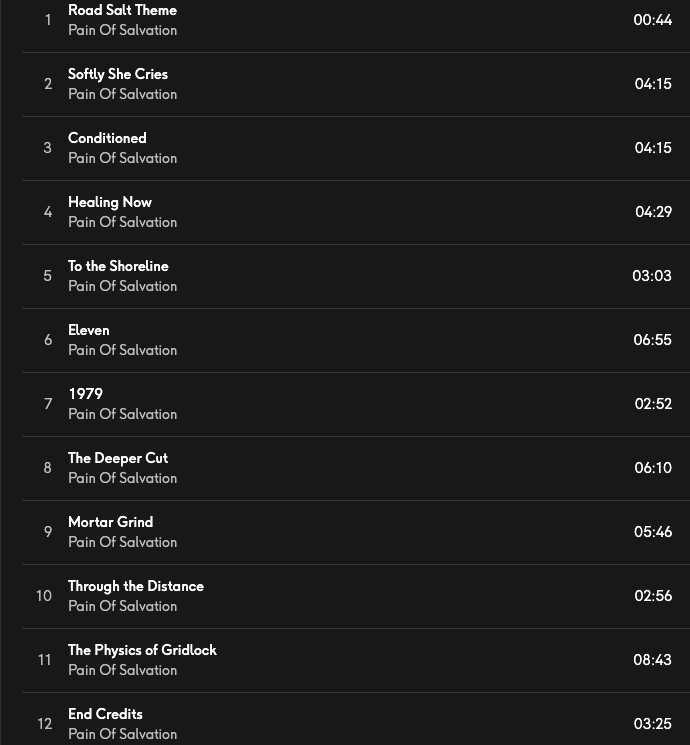The image size is (690, 745).
Task: Click track number 7 in the list
Action: pos(47,404)
